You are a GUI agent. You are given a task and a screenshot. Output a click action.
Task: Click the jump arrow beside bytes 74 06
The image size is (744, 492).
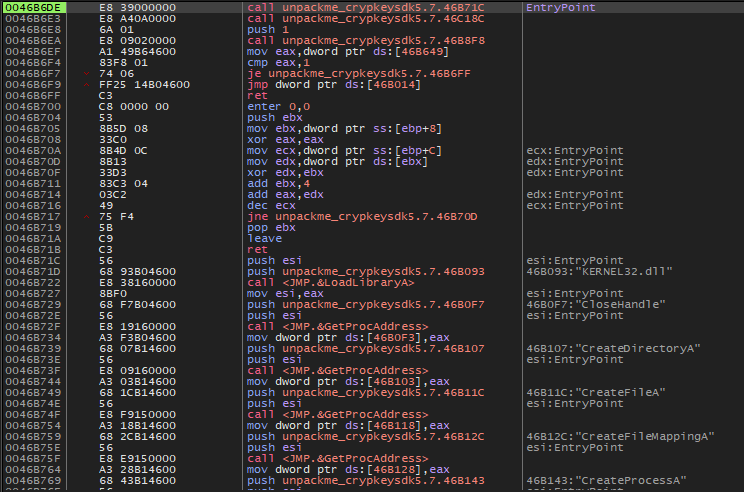click(86, 74)
